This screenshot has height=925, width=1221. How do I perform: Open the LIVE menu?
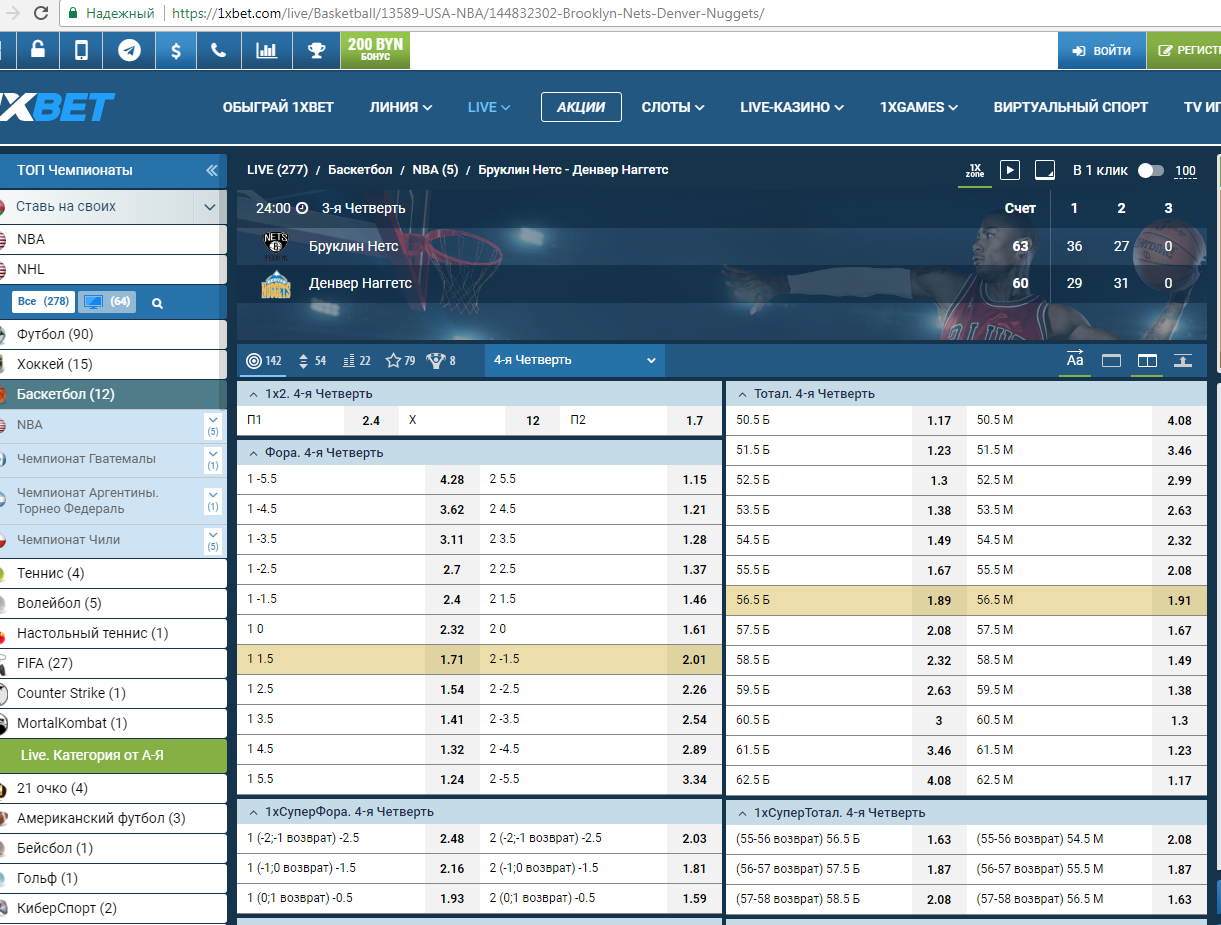[x=489, y=107]
